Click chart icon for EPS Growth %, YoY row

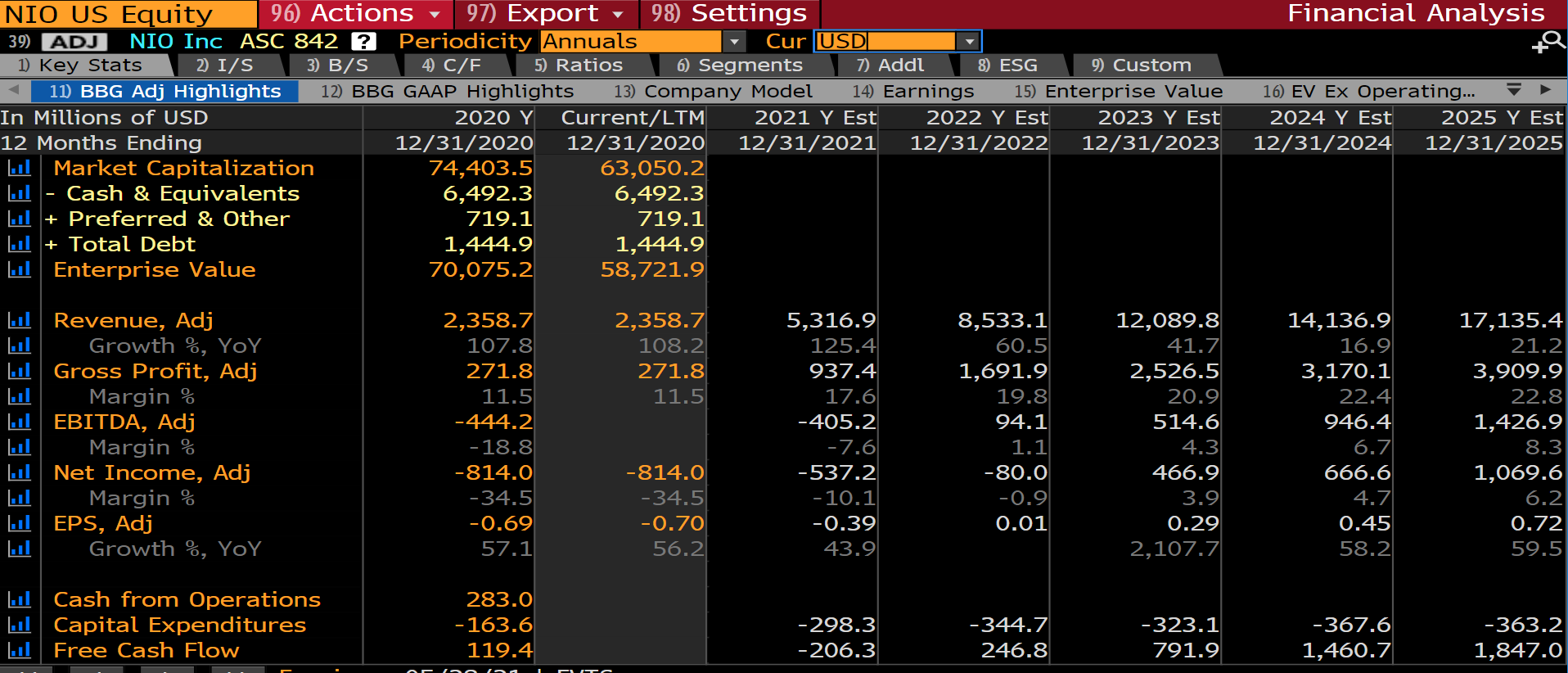point(19,549)
